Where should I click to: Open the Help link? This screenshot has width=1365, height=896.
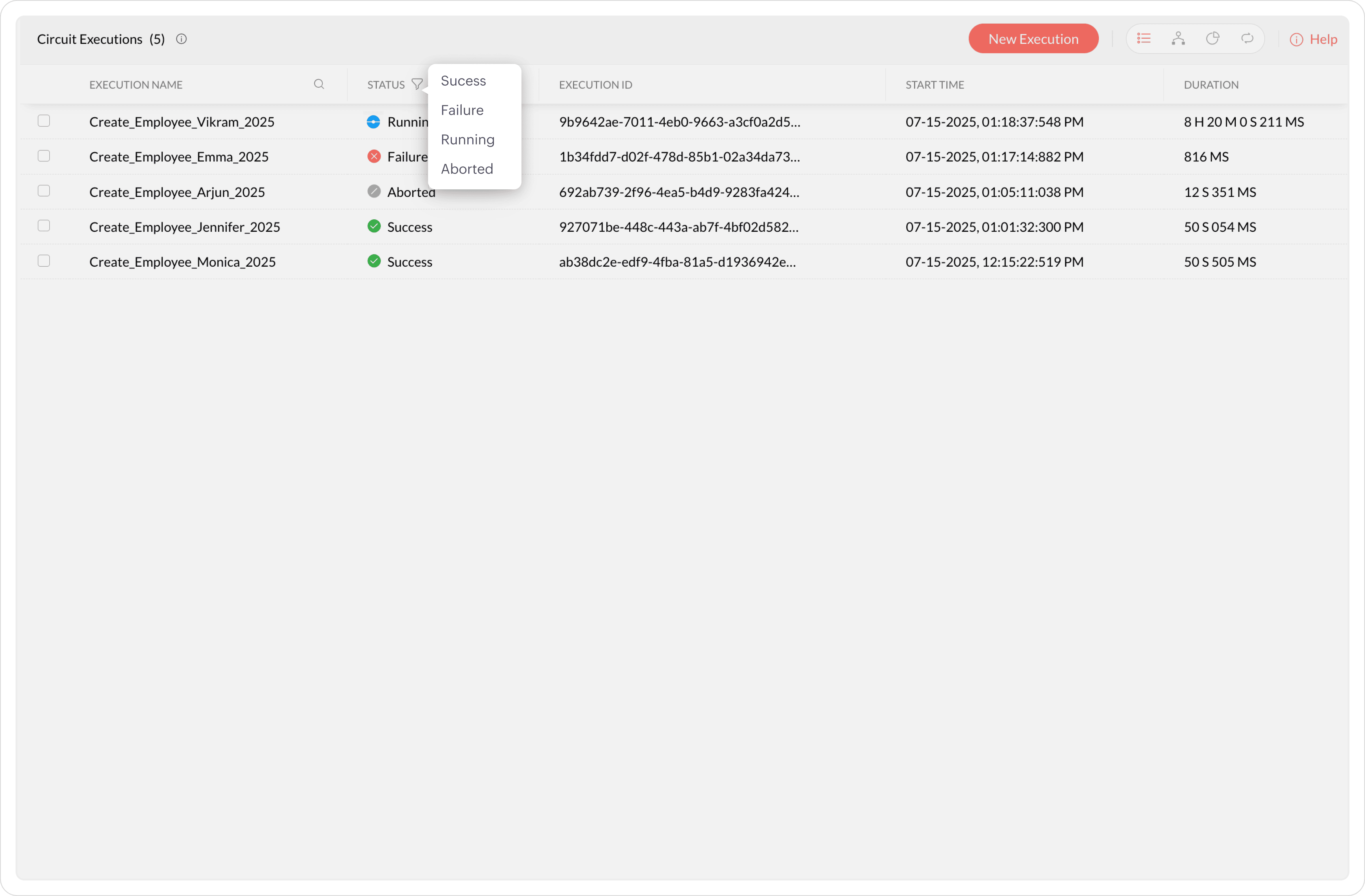1313,39
